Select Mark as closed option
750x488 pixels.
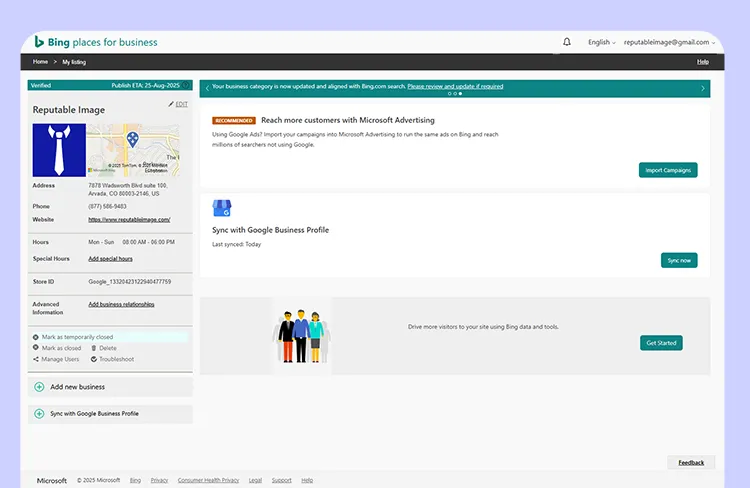tap(57, 348)
